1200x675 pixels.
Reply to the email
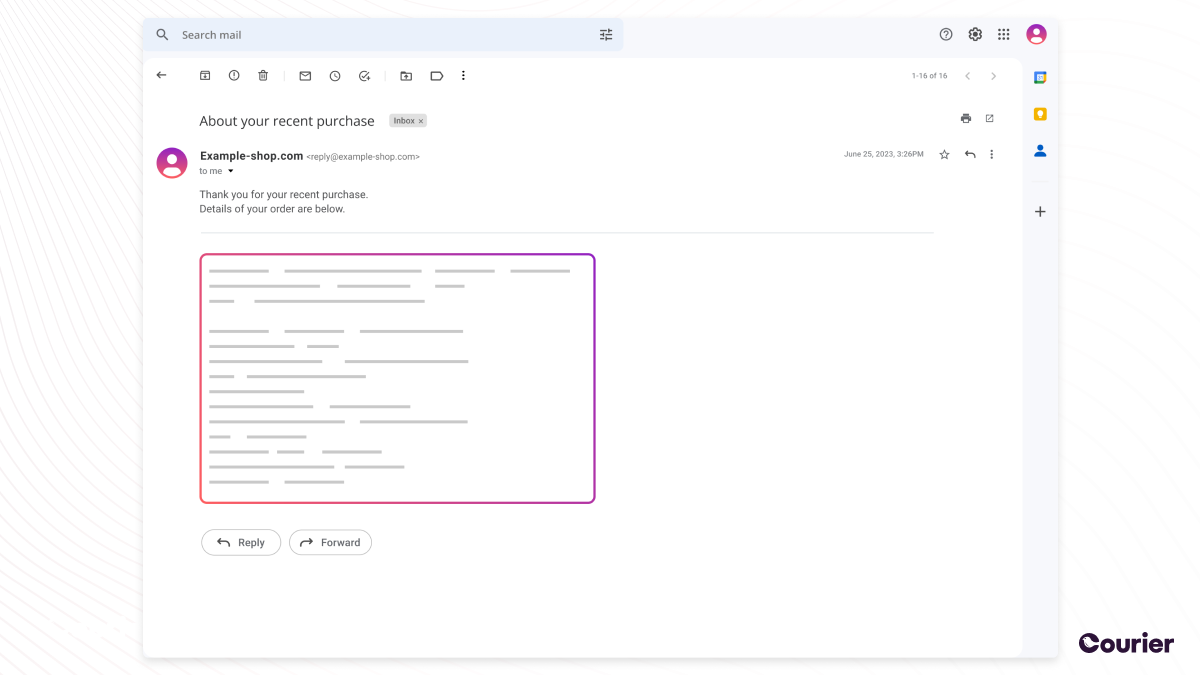pos(241,542)
